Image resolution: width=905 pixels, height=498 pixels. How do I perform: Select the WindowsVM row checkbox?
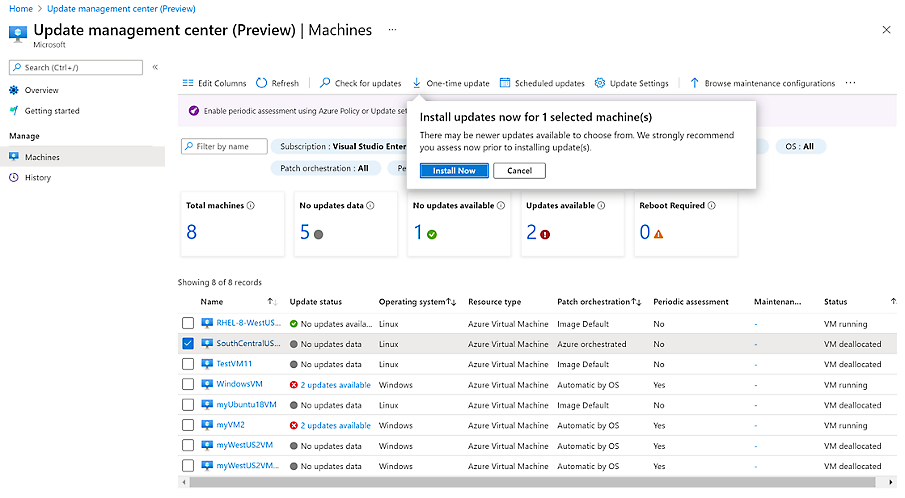pyautogui.click(x=188, y=384)
